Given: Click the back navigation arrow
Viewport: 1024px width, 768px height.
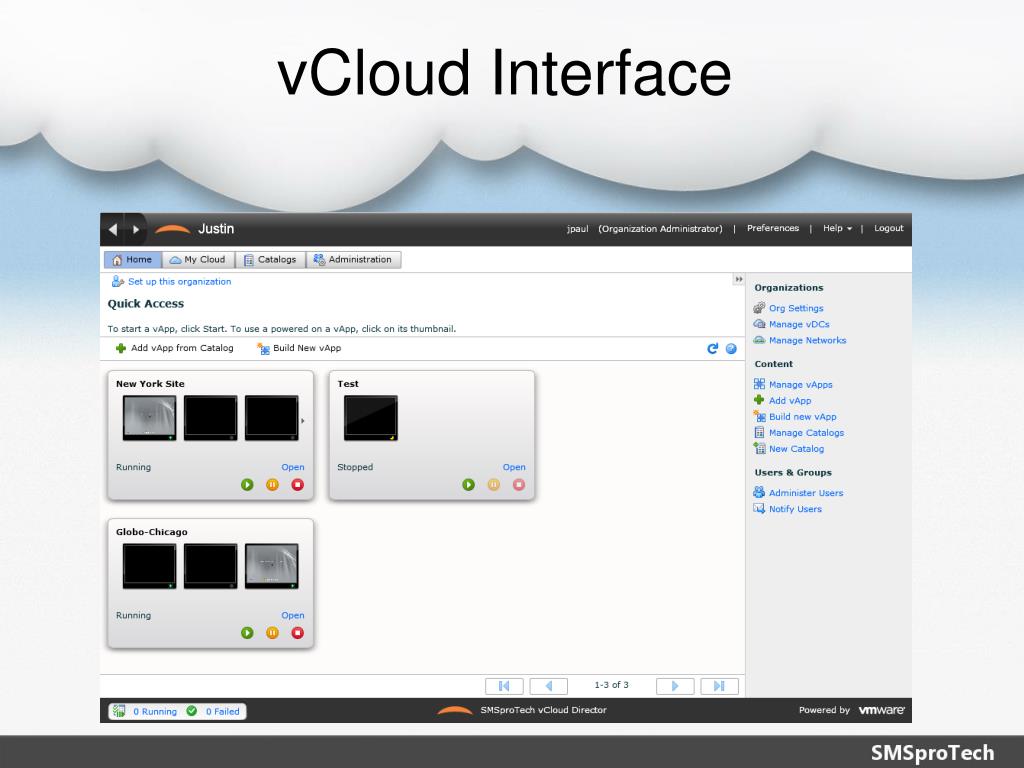Looking at the screenshot, I should coord(113,229).
